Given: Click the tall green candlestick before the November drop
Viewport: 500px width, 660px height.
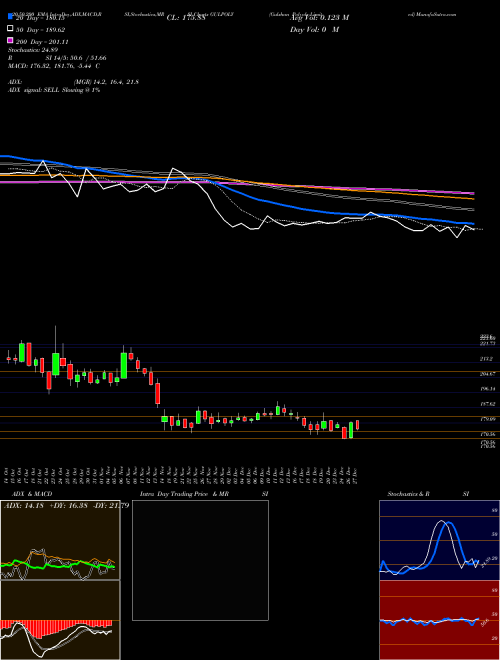Looking at the screenshot, I should 124,365.
